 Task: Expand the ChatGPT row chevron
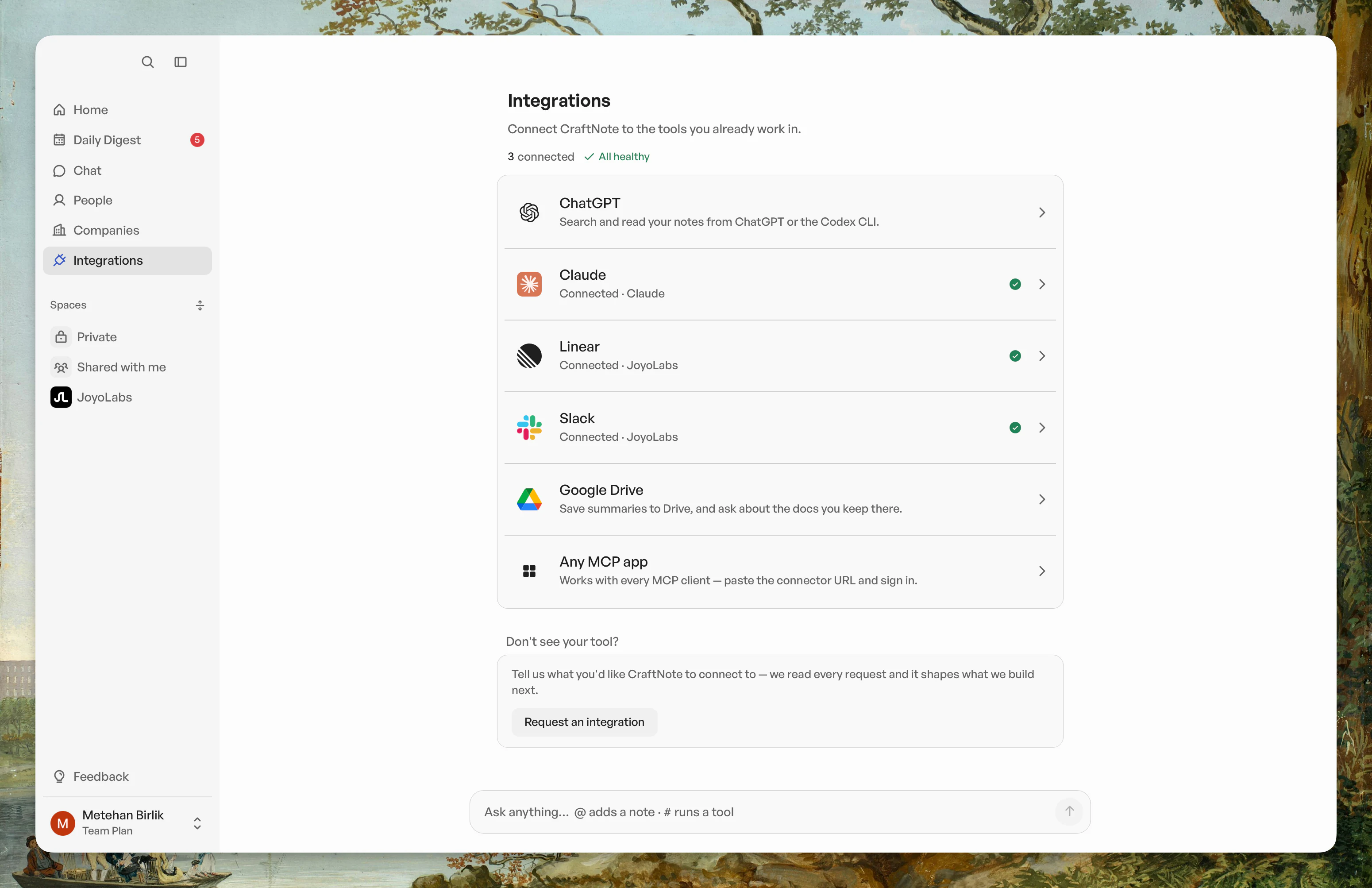(1042, 212)
